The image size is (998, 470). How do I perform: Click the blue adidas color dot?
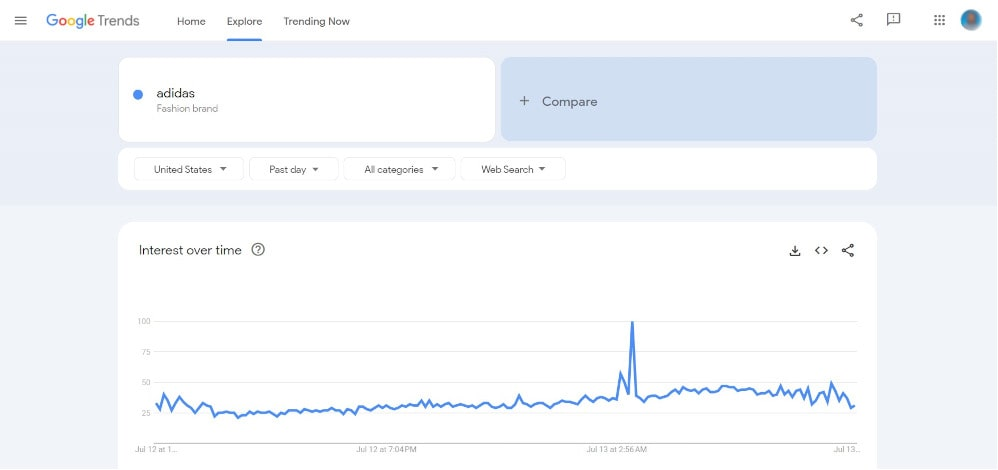(x=137, y=94)
